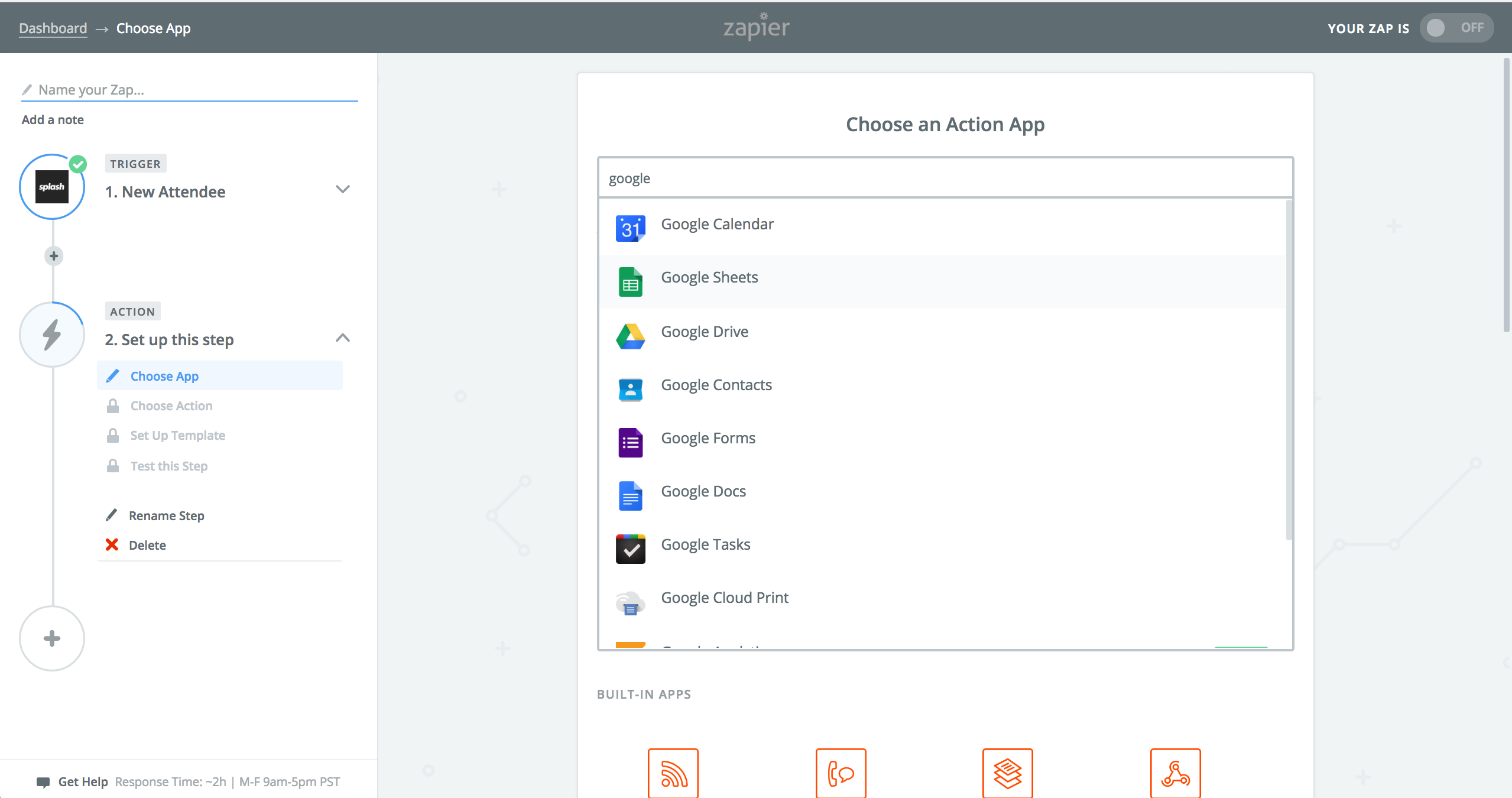This screenshot has height=798, width=1512.
Task: Click Add a note link
Action: point(53,120)
